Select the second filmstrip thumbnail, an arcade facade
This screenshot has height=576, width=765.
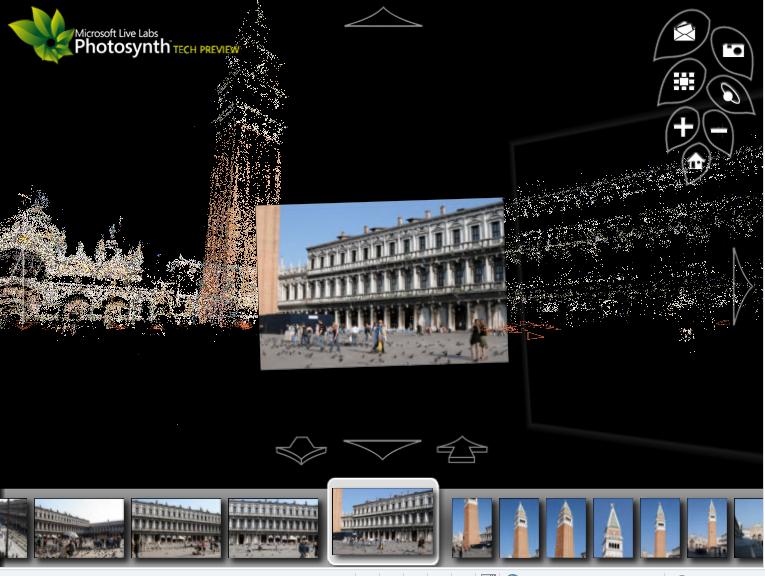(176, 528)
